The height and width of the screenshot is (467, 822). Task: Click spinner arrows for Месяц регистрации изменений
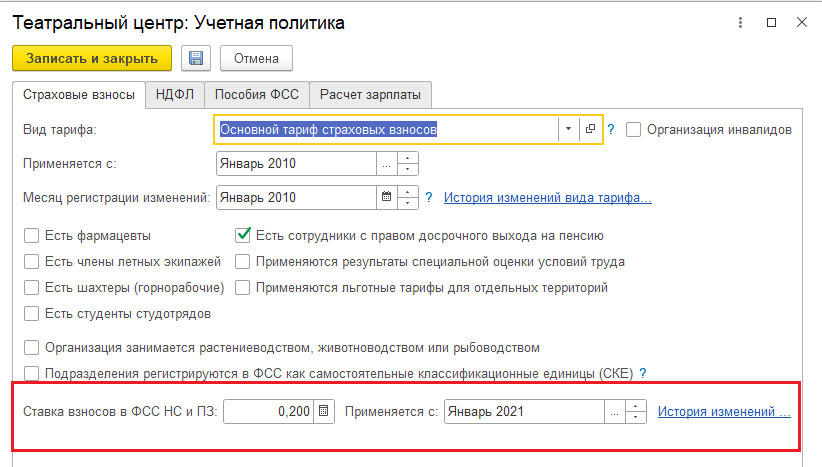(x=407, y=198)
